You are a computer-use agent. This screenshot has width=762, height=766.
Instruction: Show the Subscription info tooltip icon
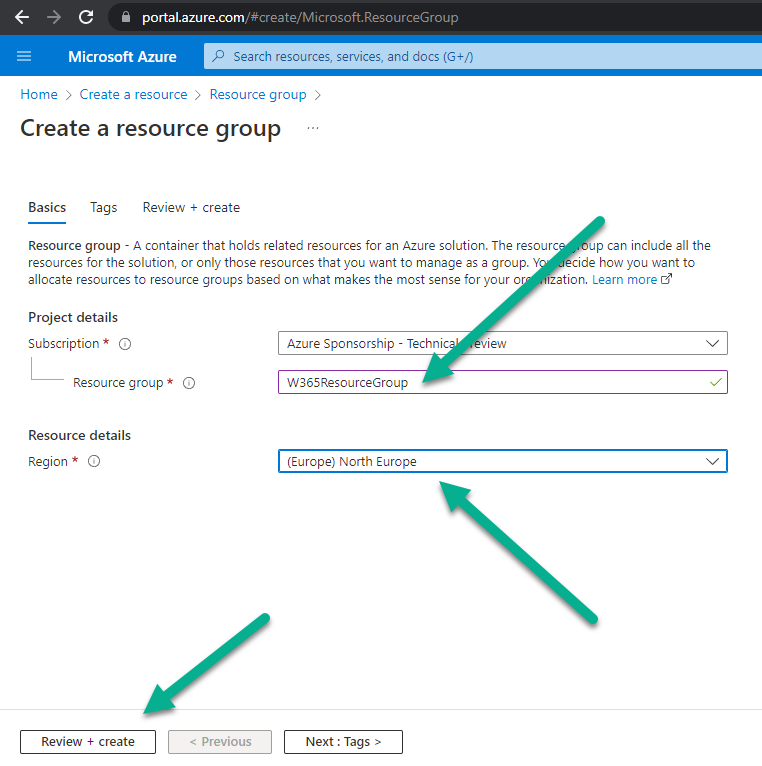tap(125, 344)
